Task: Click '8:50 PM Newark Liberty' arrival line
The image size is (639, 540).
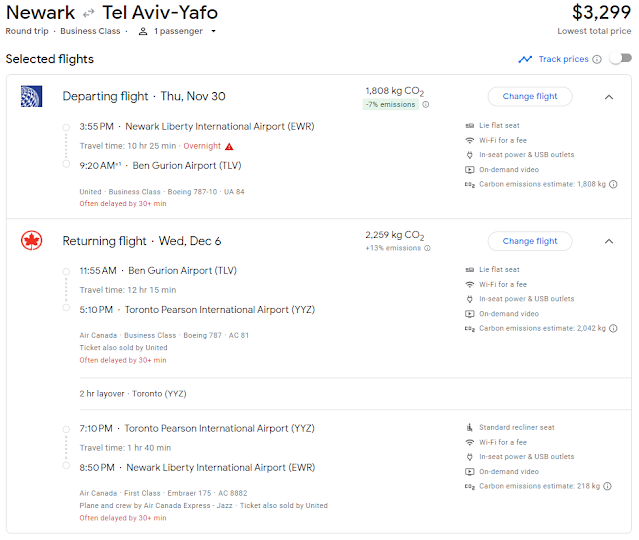Action: point(197,467)
